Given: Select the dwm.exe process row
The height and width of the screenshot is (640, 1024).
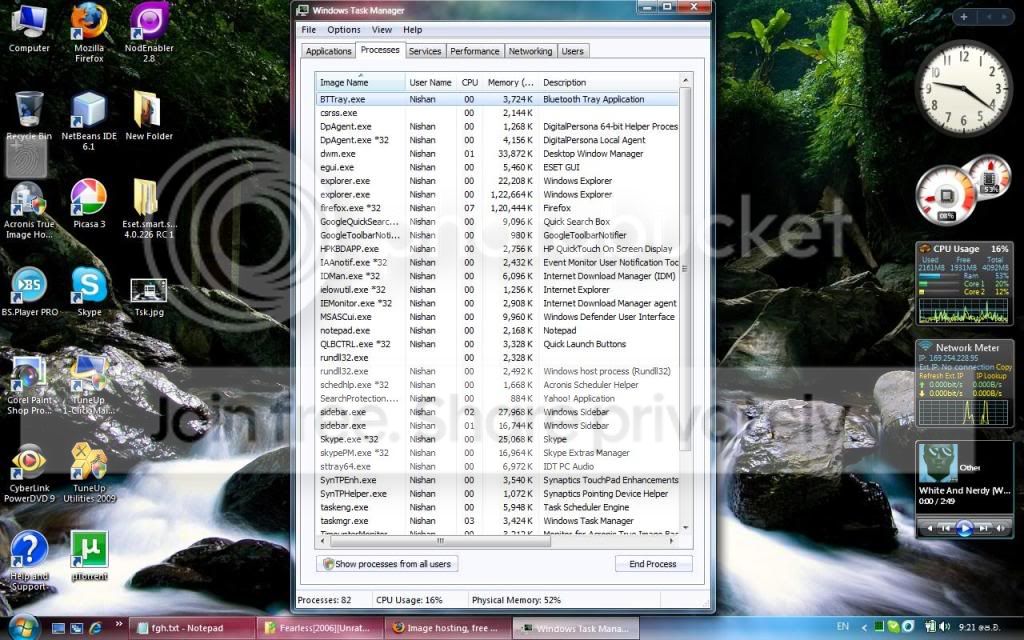Looking at the screenshot, I should (x=497, y=153).
